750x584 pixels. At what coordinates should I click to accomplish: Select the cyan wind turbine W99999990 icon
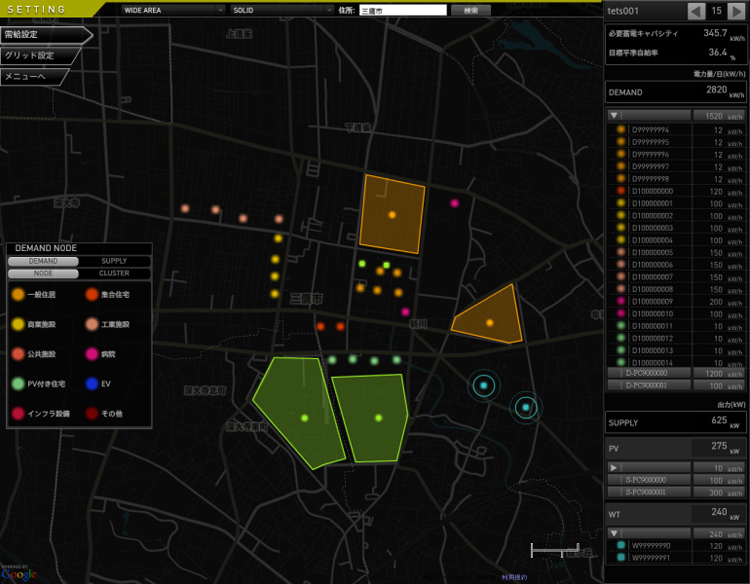coord(621,546)
